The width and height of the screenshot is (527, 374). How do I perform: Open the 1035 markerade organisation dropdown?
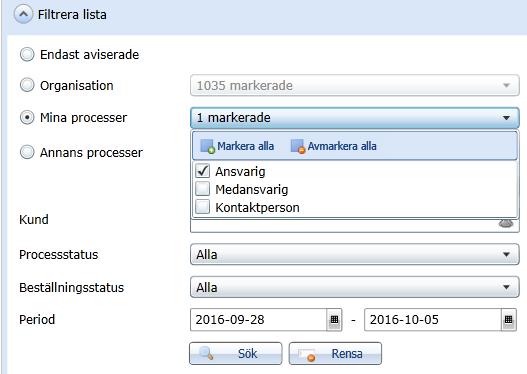[355, 85]
